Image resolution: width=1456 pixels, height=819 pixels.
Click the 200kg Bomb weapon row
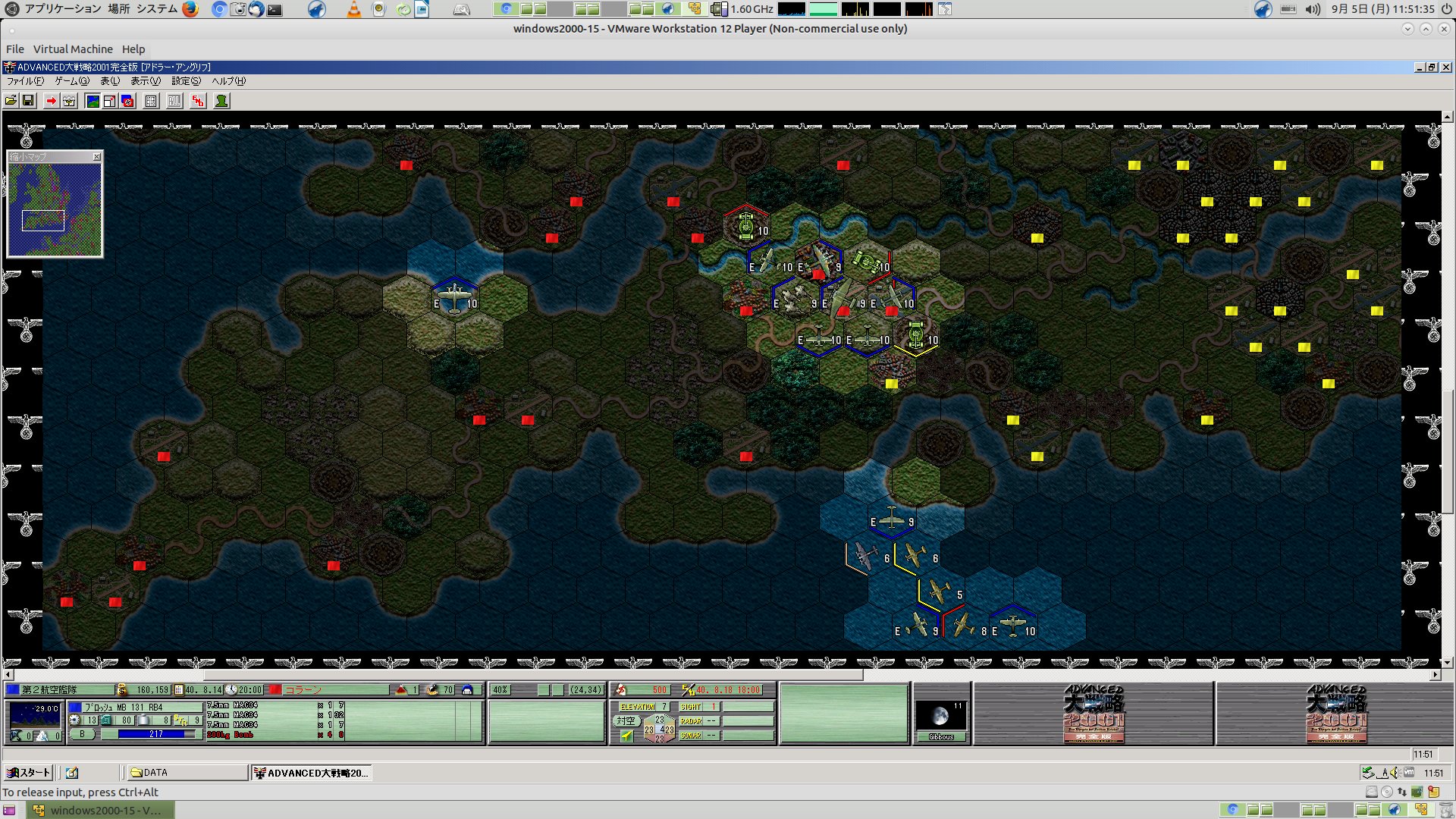coord(275,735)
